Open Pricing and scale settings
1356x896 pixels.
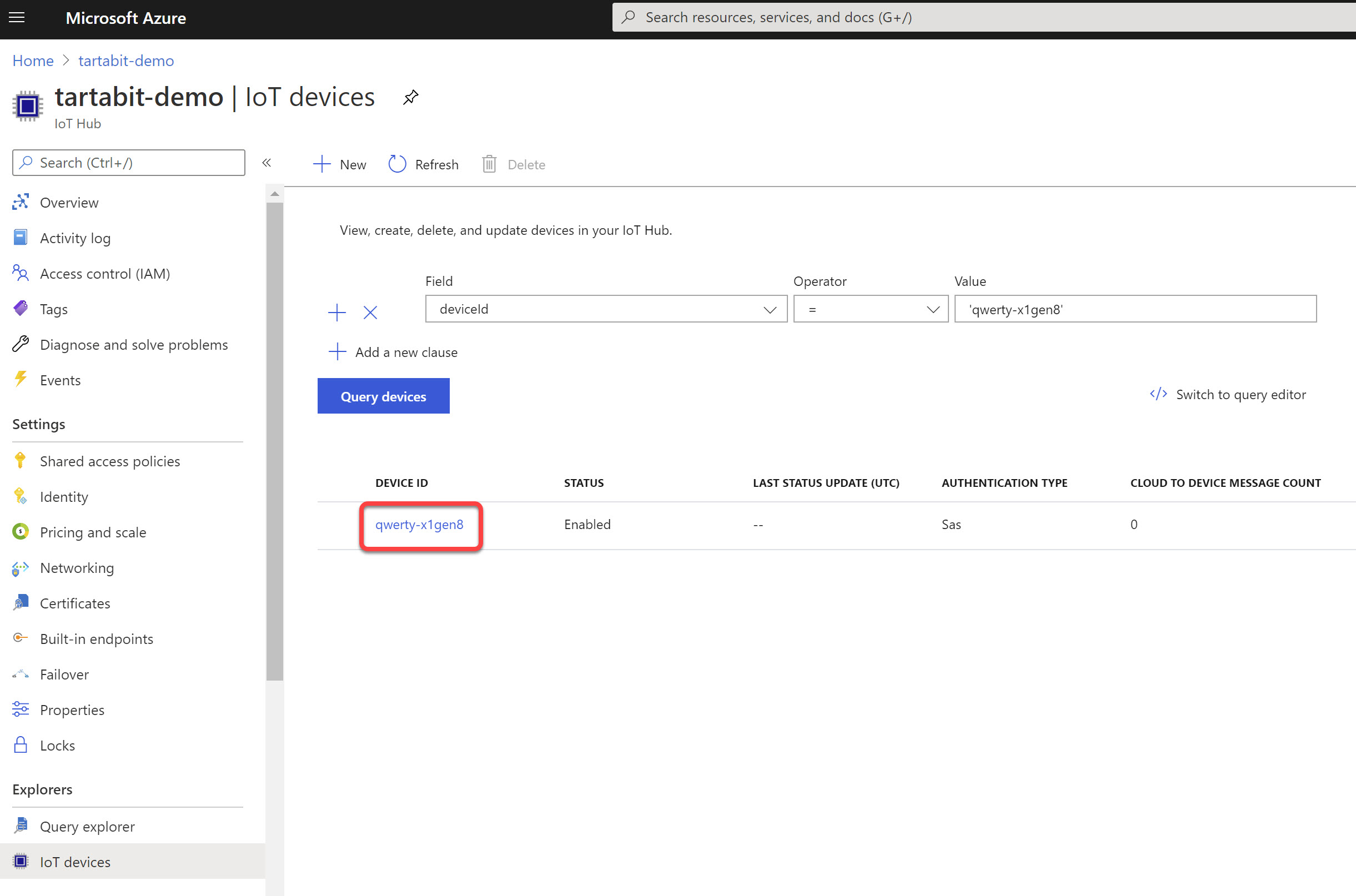[x=93, y=532]
